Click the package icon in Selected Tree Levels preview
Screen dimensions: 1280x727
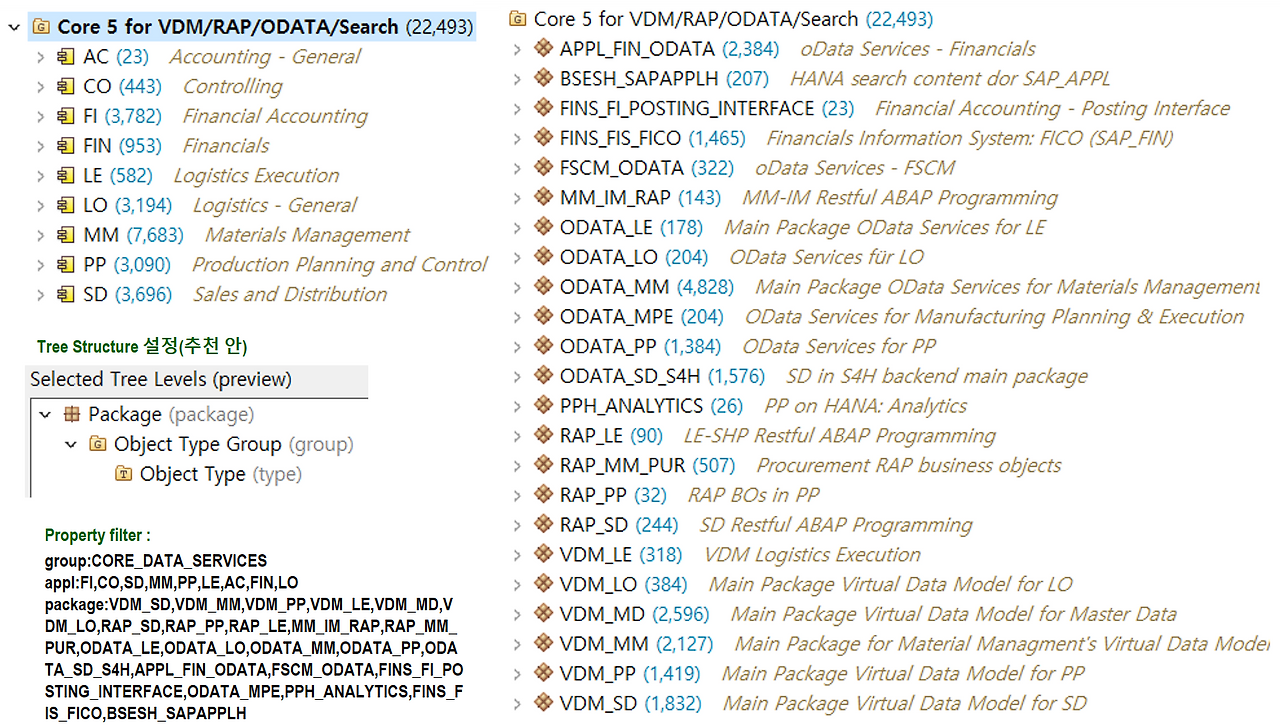(x=72, y=414)
